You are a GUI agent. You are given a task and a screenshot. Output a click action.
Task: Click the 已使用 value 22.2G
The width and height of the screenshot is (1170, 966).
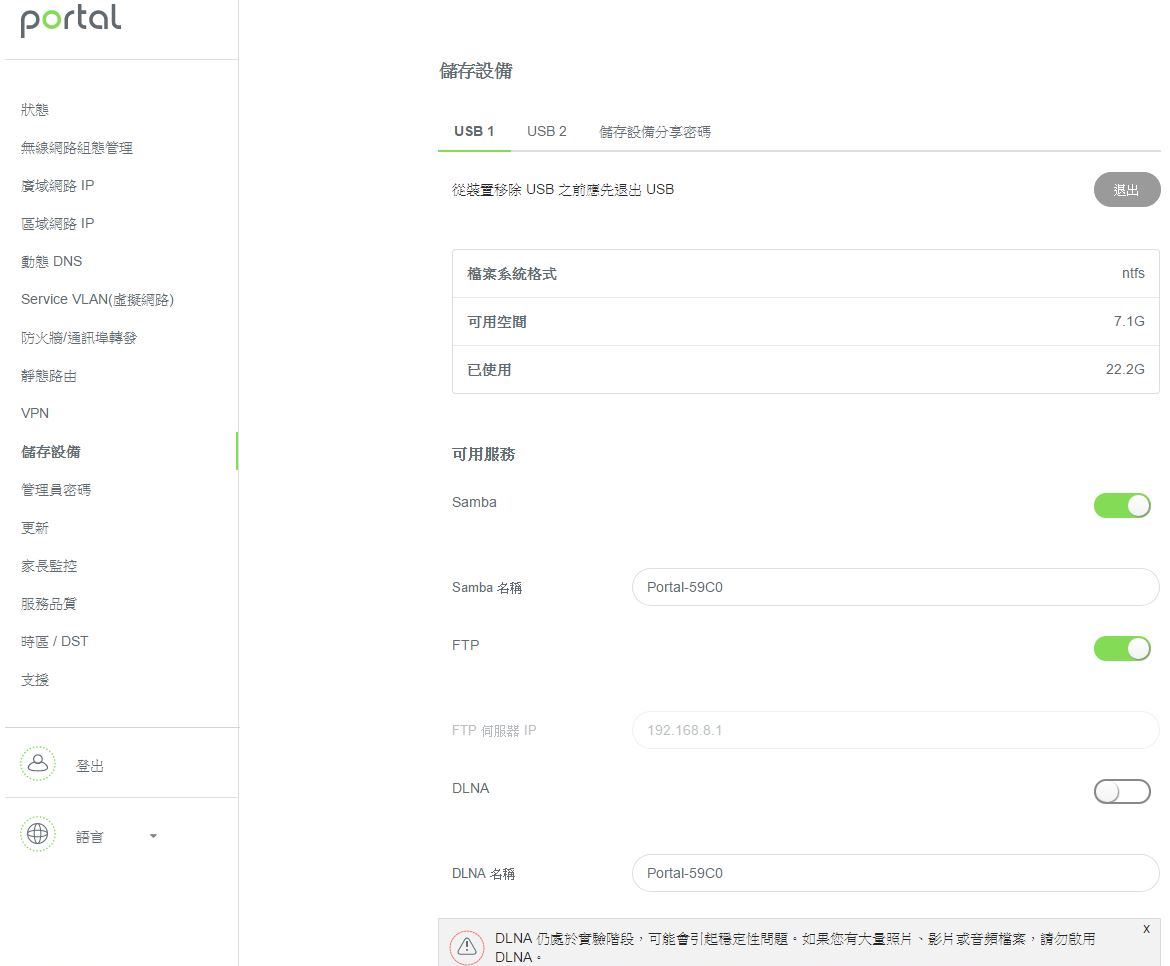(x=1125, y=368)
